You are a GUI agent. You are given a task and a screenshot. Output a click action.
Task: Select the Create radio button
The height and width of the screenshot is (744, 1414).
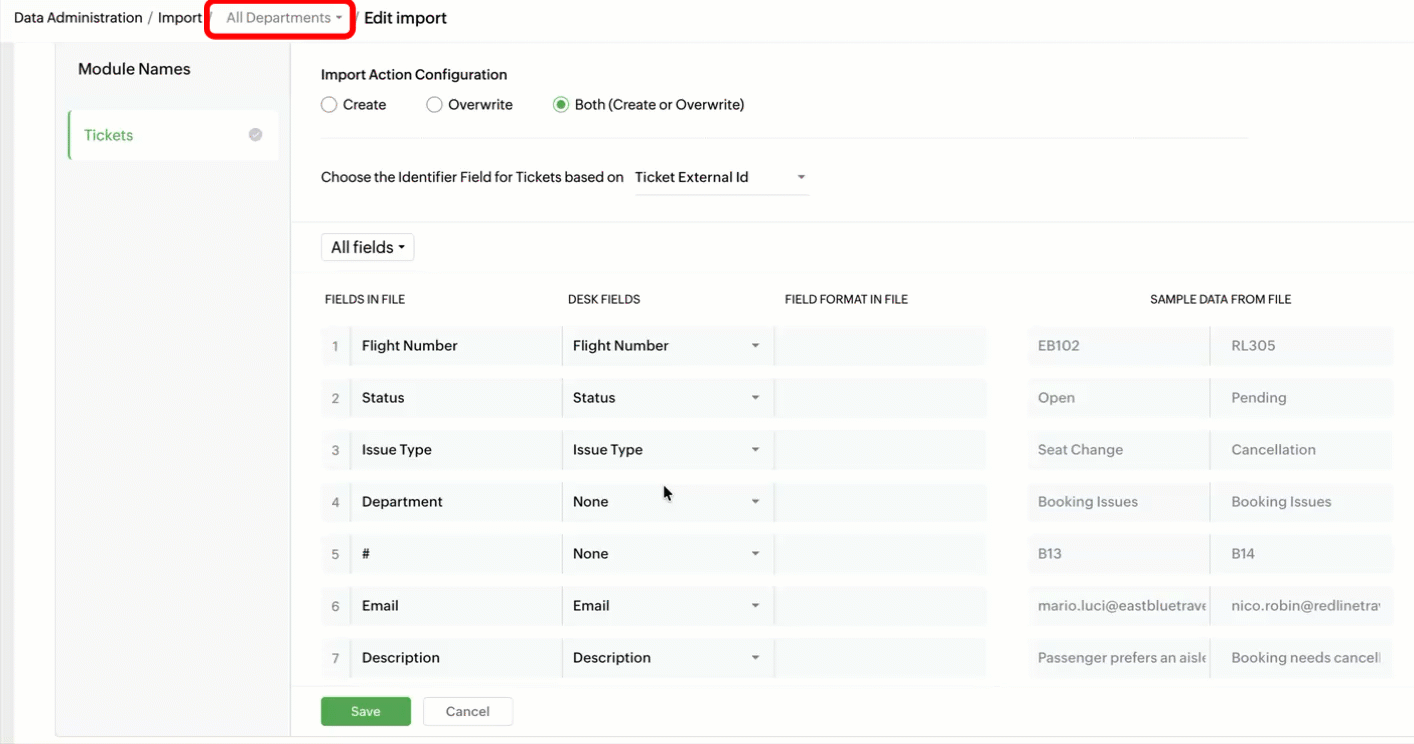click(329, 105)
